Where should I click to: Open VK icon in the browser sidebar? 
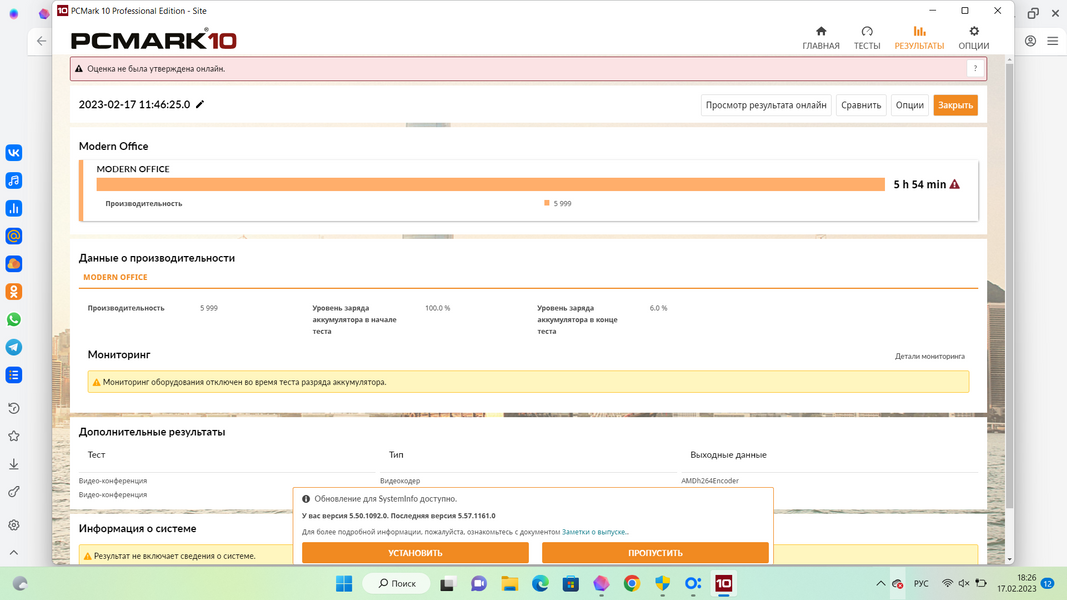pos(14,153)
